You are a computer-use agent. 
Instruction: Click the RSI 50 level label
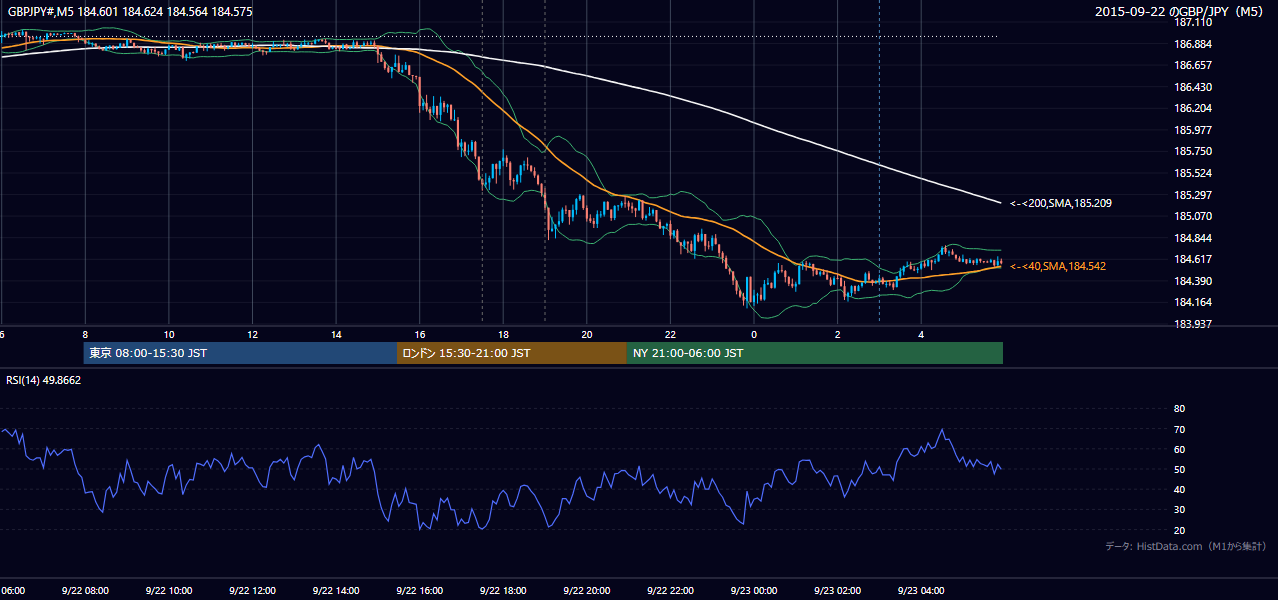tap(1179, 469)
